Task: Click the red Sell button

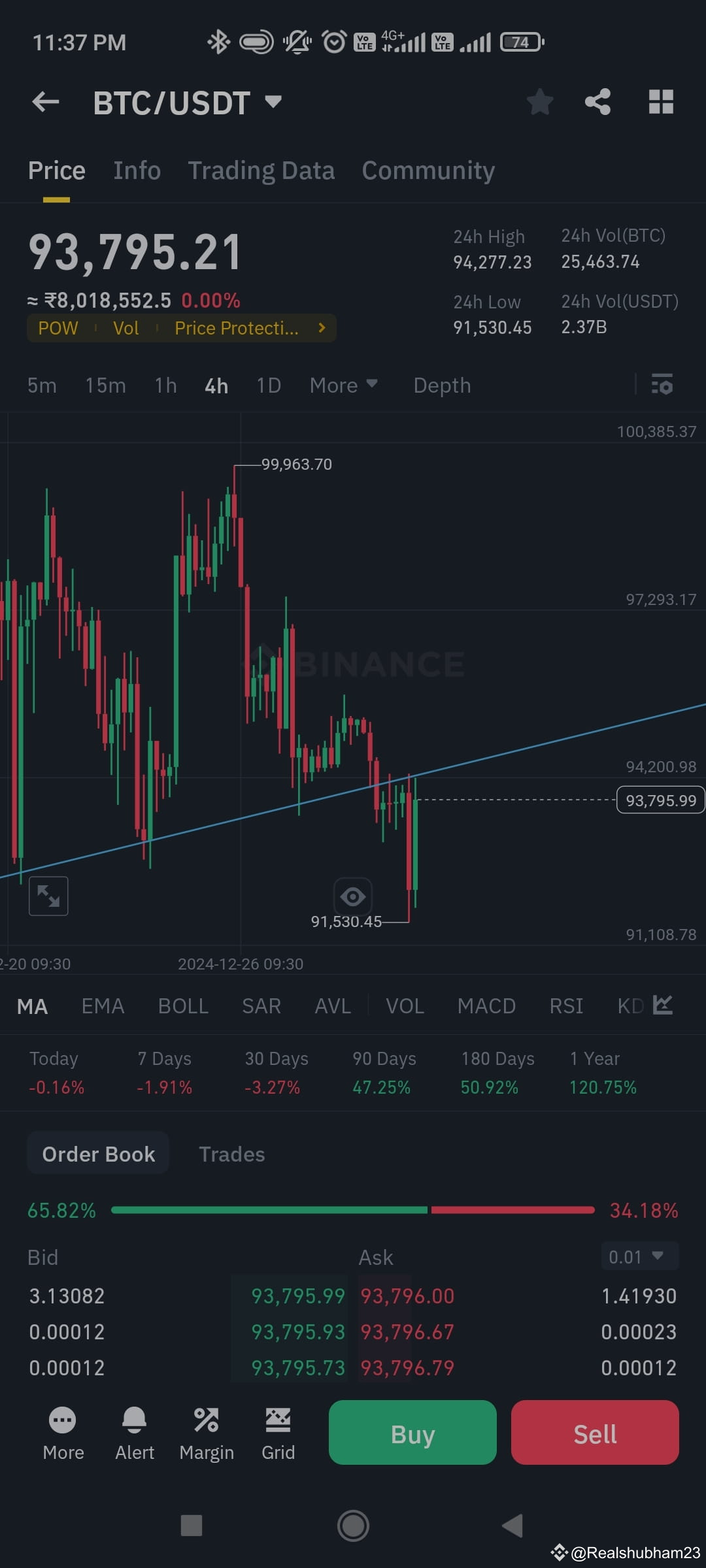Action: click(x=595, y=1432)
